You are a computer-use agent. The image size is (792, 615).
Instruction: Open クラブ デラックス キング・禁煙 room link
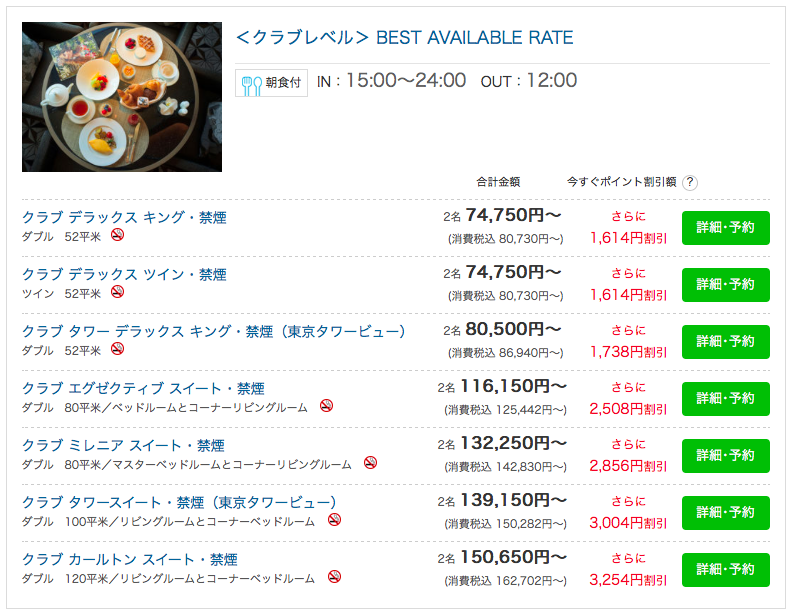pos(124,218)
